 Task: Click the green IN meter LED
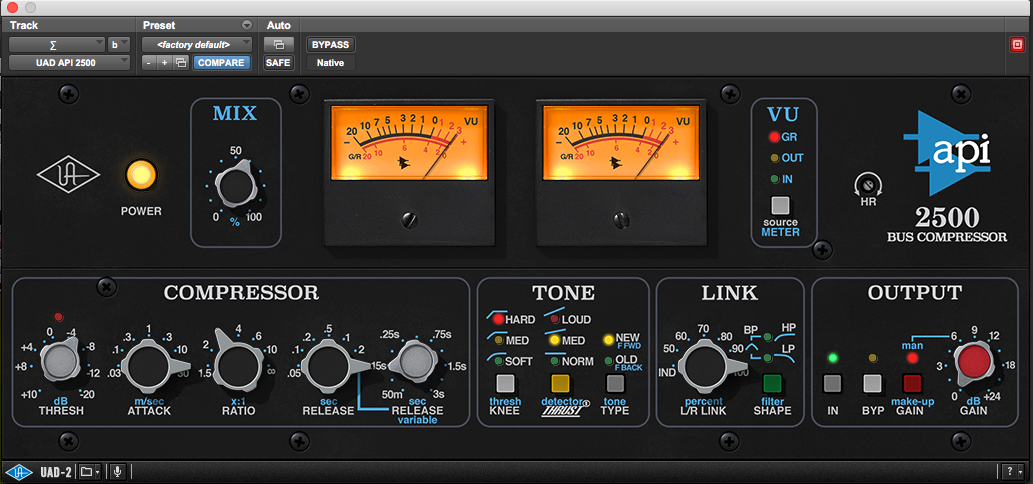click(774, 179)
